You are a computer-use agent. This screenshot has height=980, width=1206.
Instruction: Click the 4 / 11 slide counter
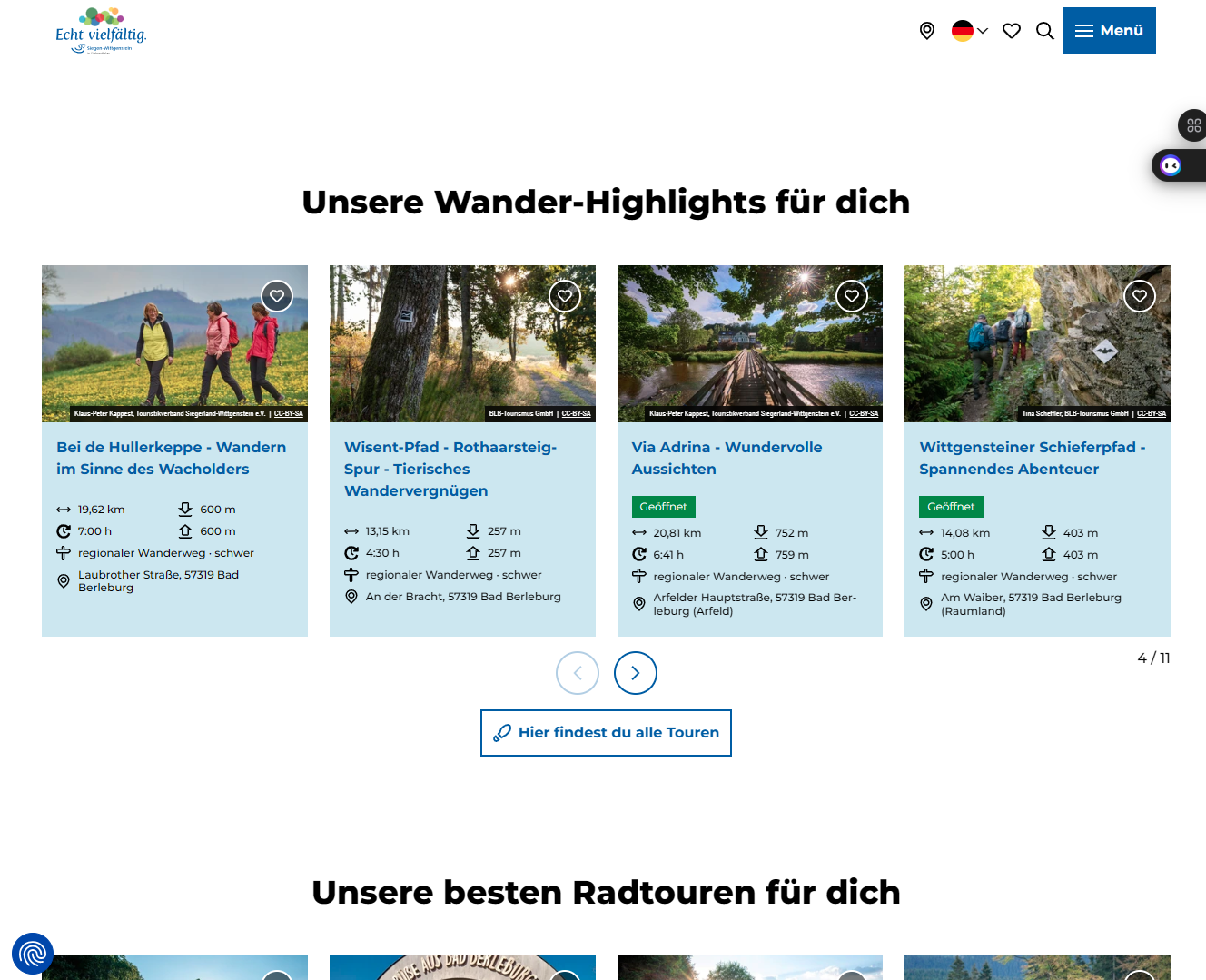click(x=1153, y=658)
